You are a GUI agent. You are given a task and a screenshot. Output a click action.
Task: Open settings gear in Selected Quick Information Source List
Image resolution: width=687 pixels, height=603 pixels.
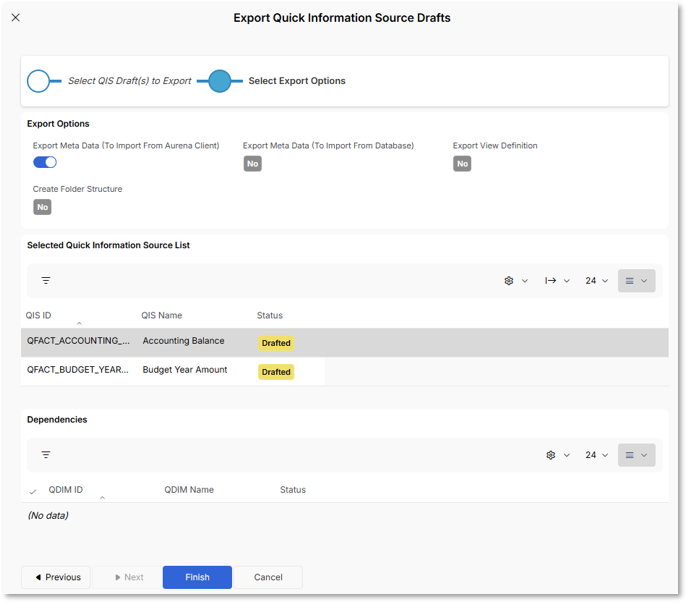point(509,281)
